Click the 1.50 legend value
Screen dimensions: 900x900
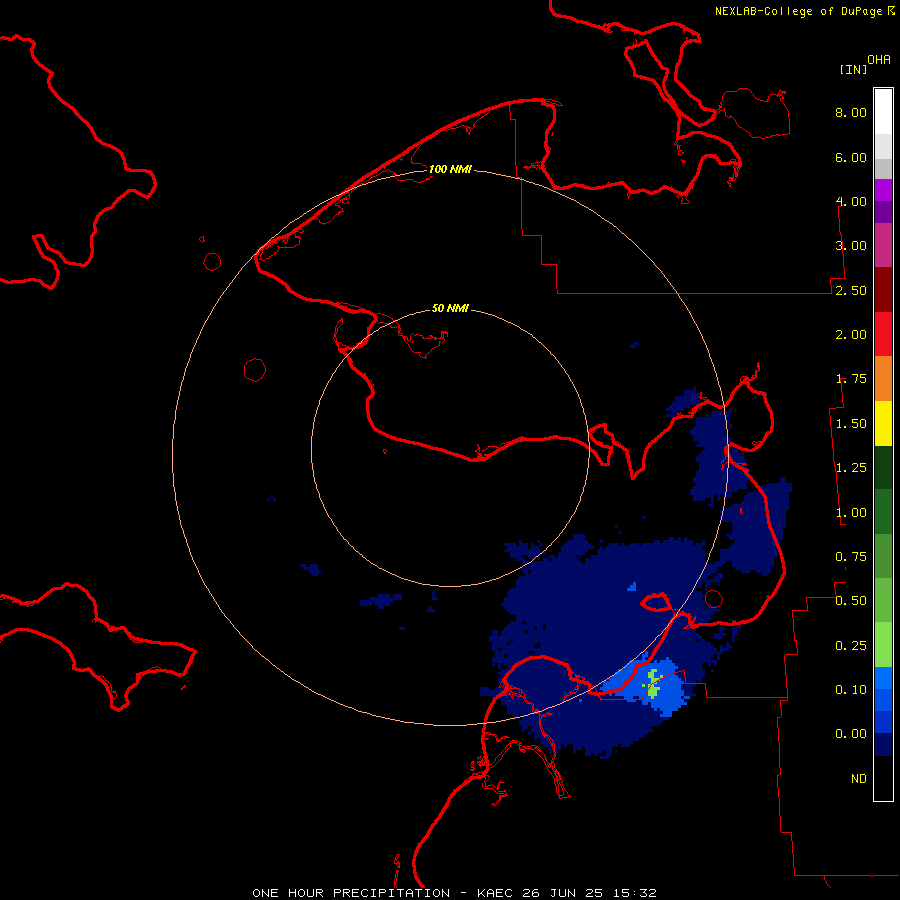click(x=851, y=424)
